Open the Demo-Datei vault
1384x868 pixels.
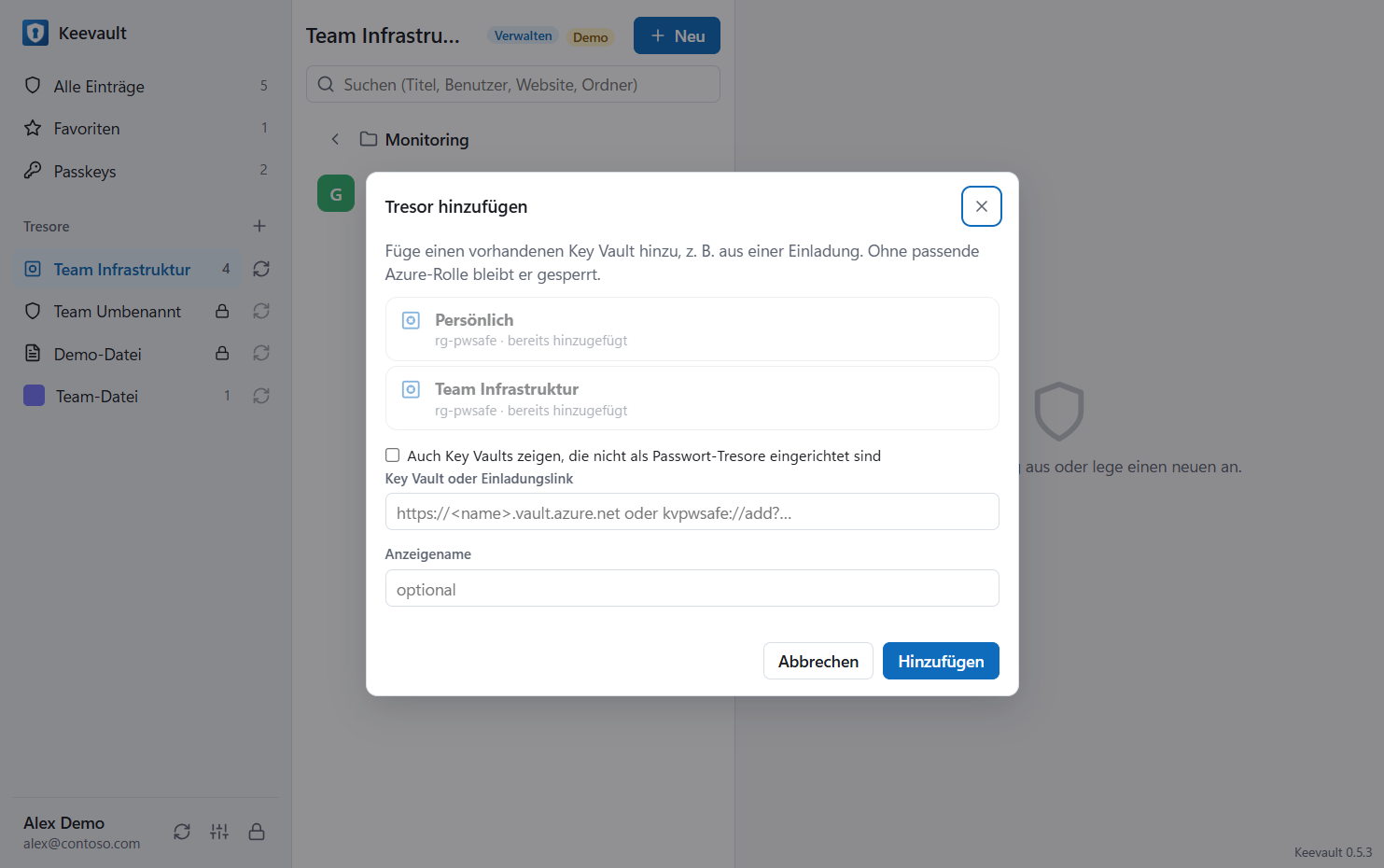(117, 354)
